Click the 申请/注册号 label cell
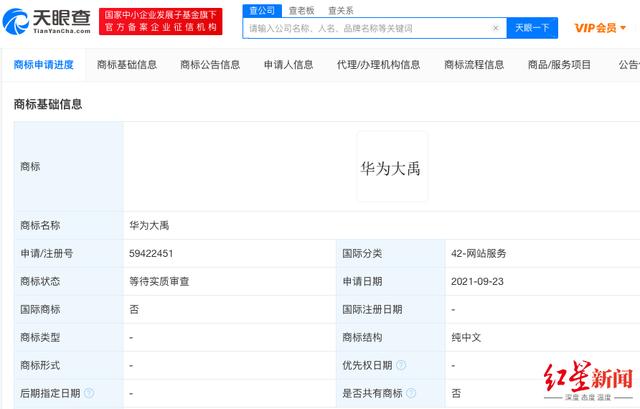 pyautogui.click(x=69, y=253)
